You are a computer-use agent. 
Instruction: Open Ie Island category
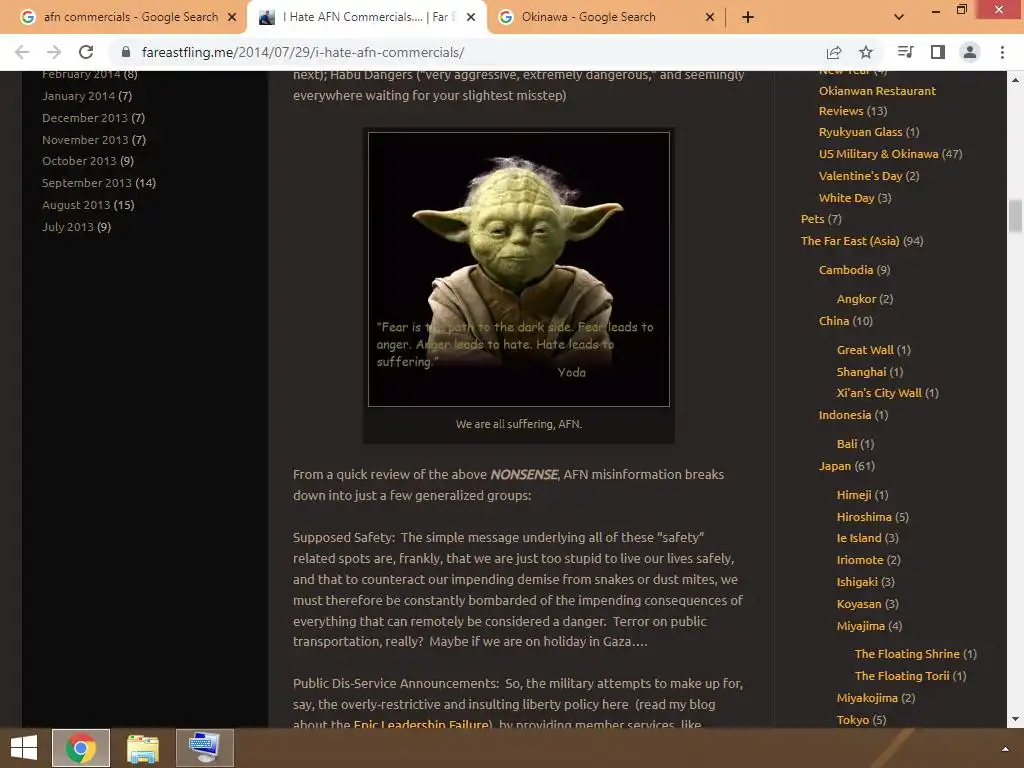(859, 538)
